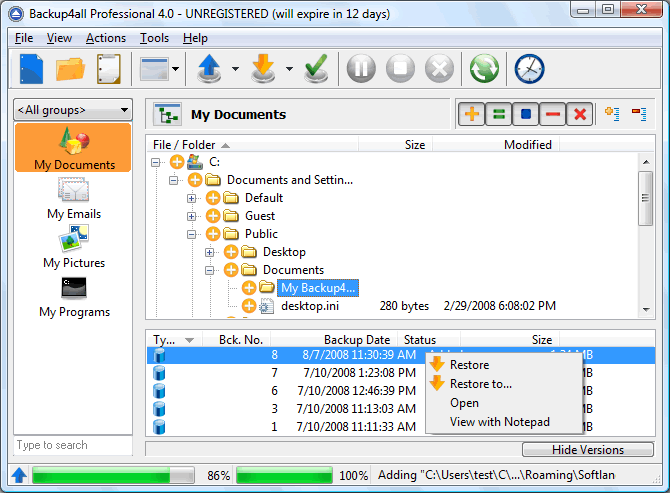The image size is (670, 493).
Task: Toggle the red minus filter button
Action: 552,115
